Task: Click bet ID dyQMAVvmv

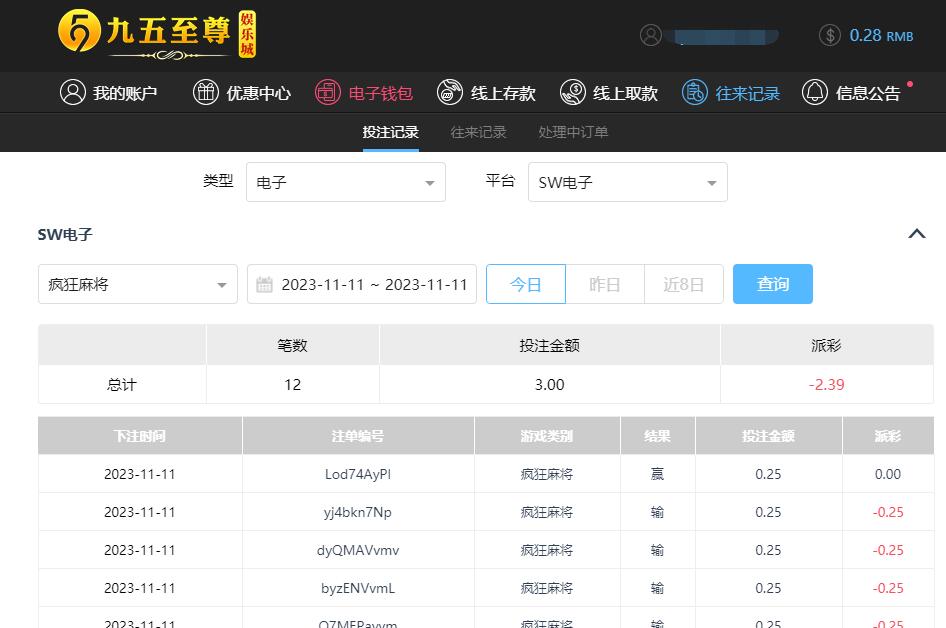Action: coord(358,550)
